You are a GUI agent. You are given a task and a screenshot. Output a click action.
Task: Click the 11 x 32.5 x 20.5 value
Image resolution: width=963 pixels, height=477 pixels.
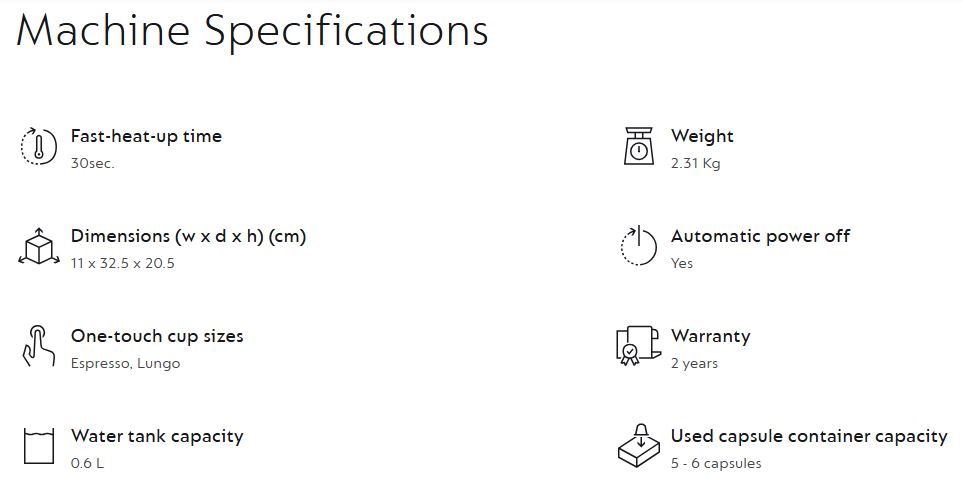(x=123, y=263)
